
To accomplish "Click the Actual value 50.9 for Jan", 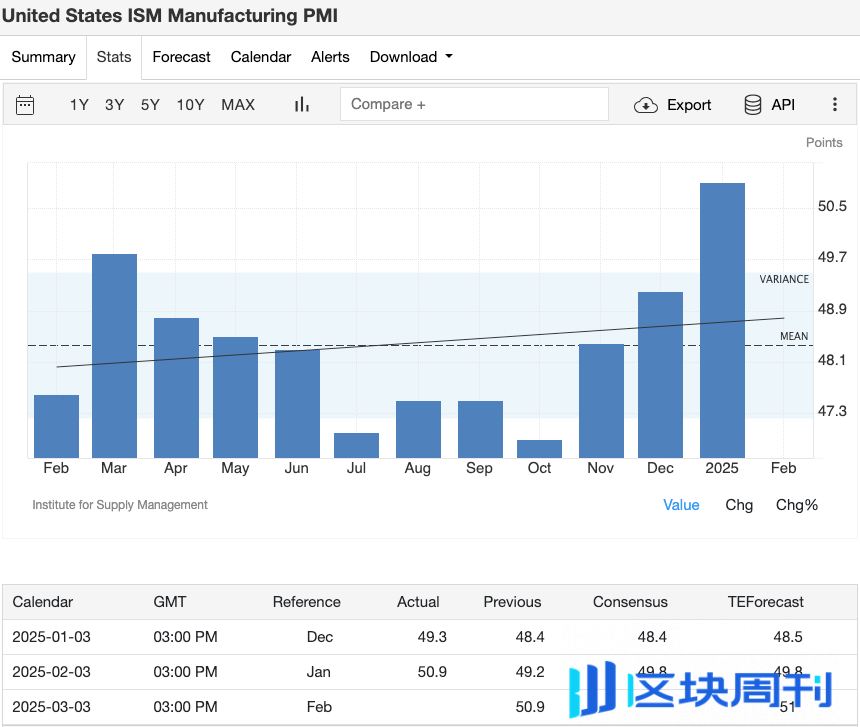I will (432, 672).
